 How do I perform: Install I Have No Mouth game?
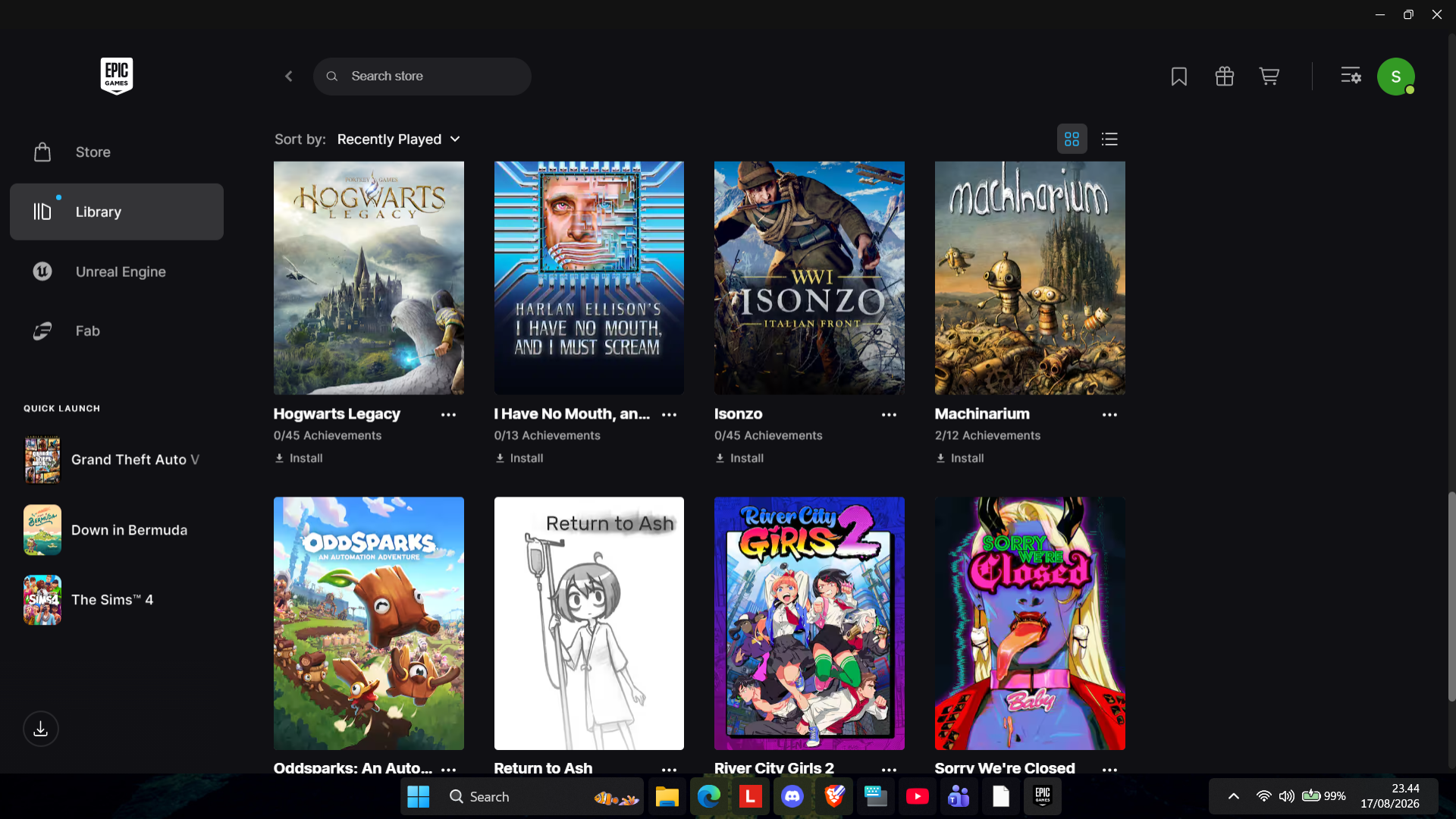coord(519,458)
